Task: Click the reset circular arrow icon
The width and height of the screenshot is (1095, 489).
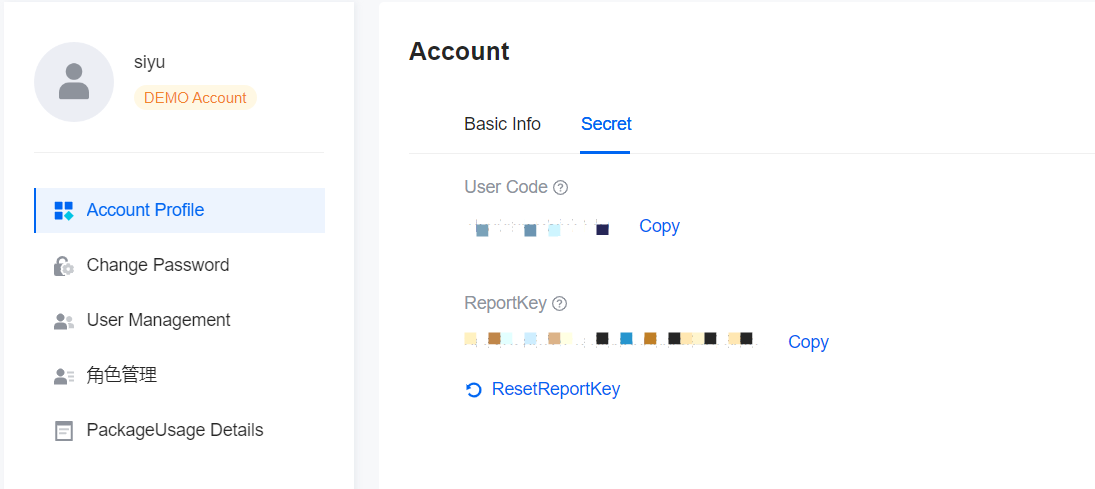Action: click(x=473, y=390)
